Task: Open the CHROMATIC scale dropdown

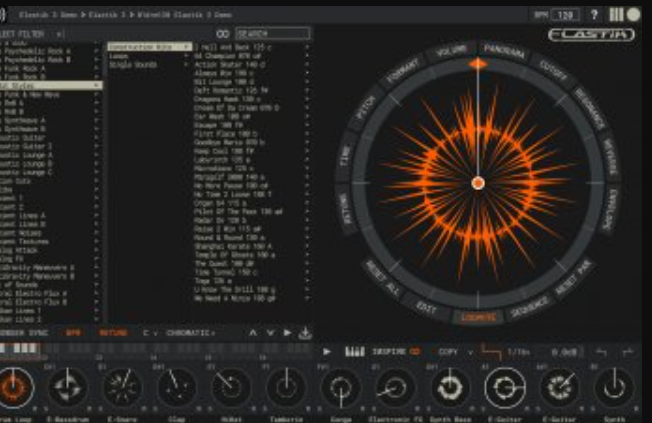Action: 190,333
